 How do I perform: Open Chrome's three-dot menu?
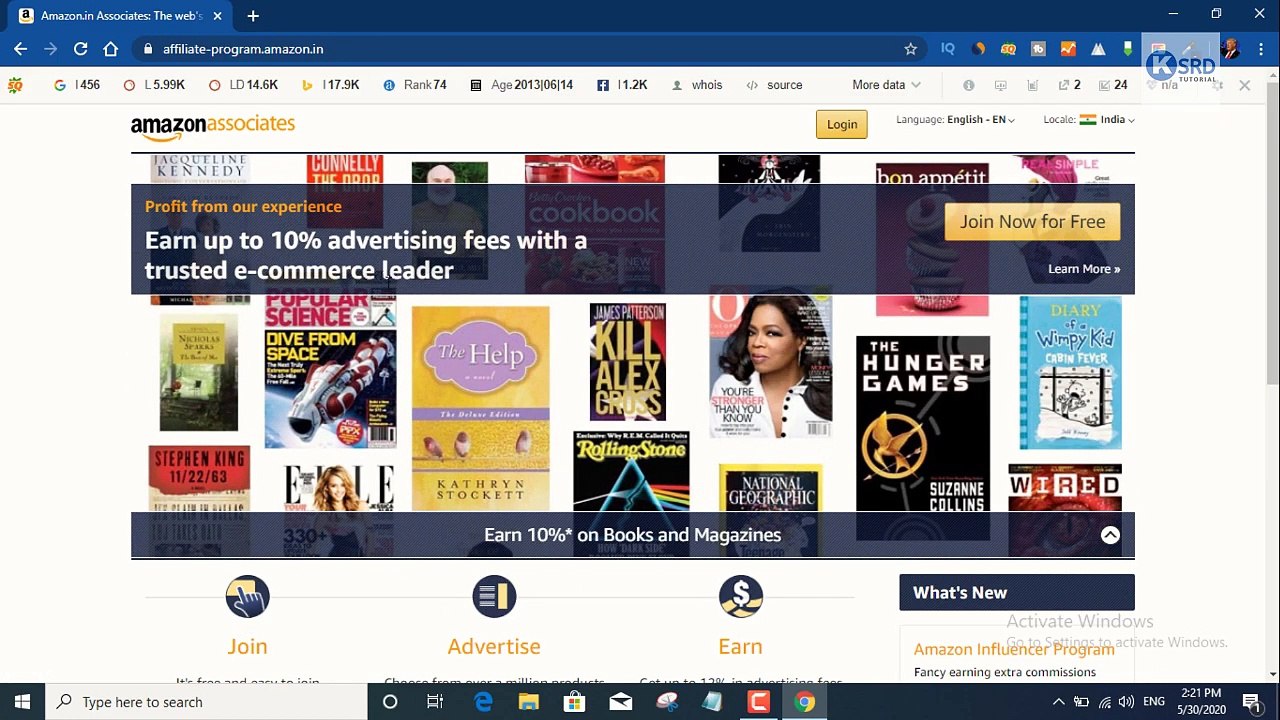pos(1260,49)
